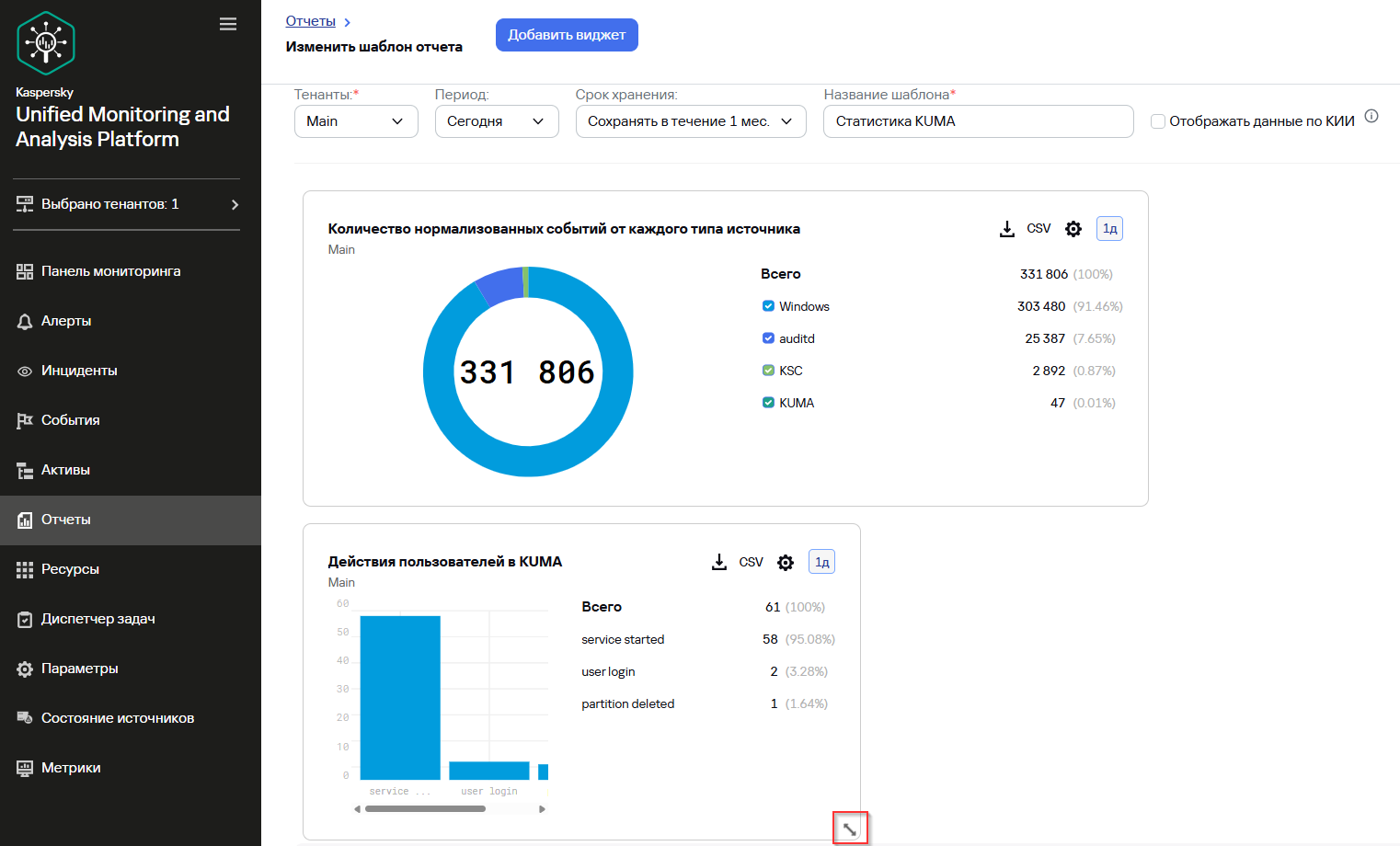
Task: Click the 1д period badge on the events widget
Action: click(x=1109, y=229)
